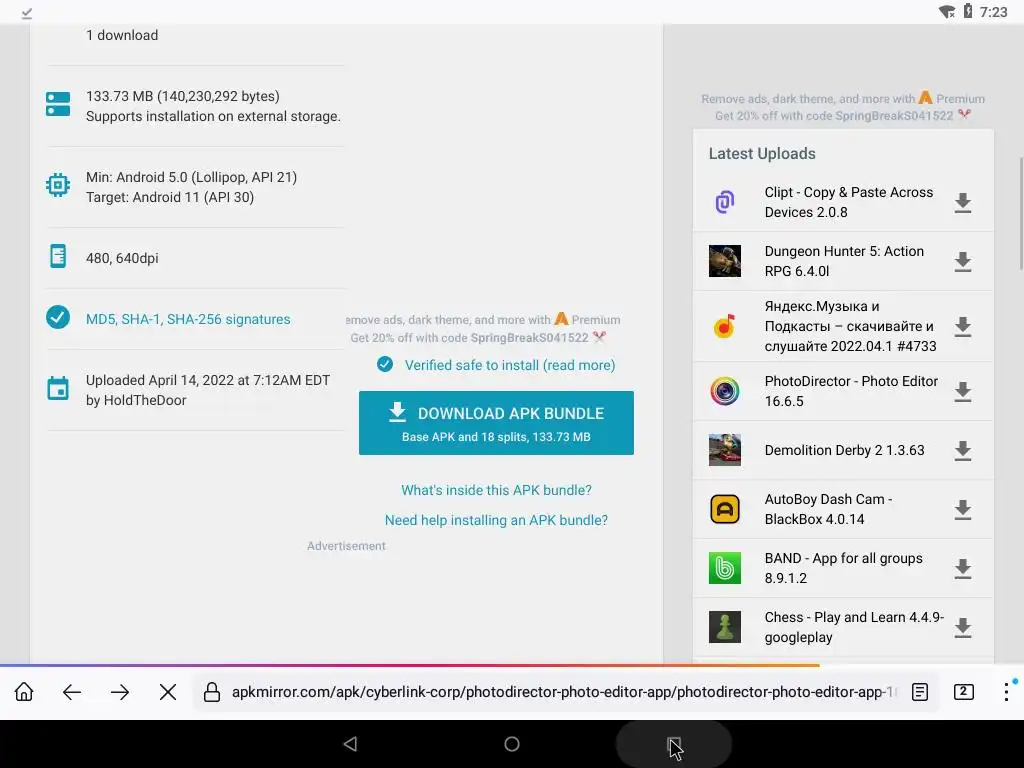This screenshot has height=768, width=1024.
Task: Open PhotoDirector - Photo Editor 16.6.5 entry
Action: [x=851, y=391]
